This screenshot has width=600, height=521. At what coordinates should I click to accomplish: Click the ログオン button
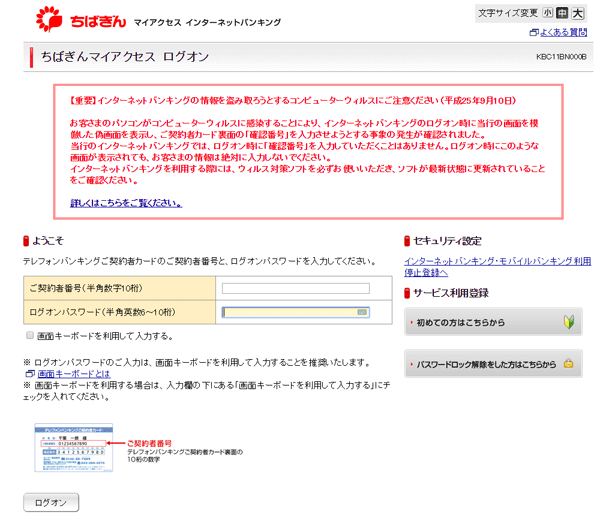(x=51, y=502)
